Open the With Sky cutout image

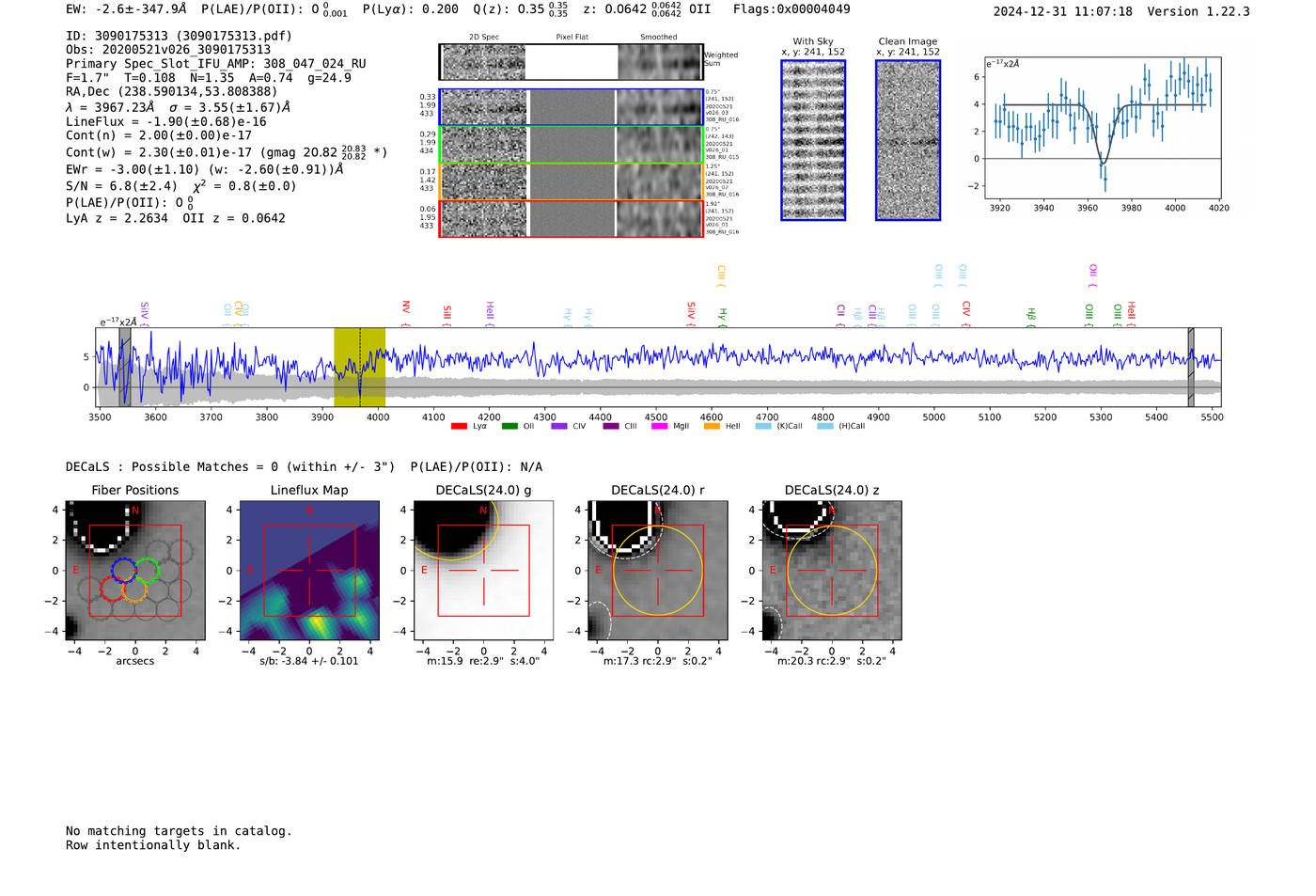pos(813,140)
